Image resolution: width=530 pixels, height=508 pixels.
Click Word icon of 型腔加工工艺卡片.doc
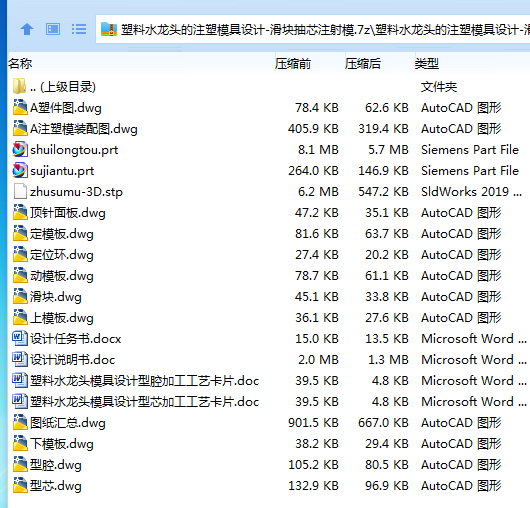[20, 380]
